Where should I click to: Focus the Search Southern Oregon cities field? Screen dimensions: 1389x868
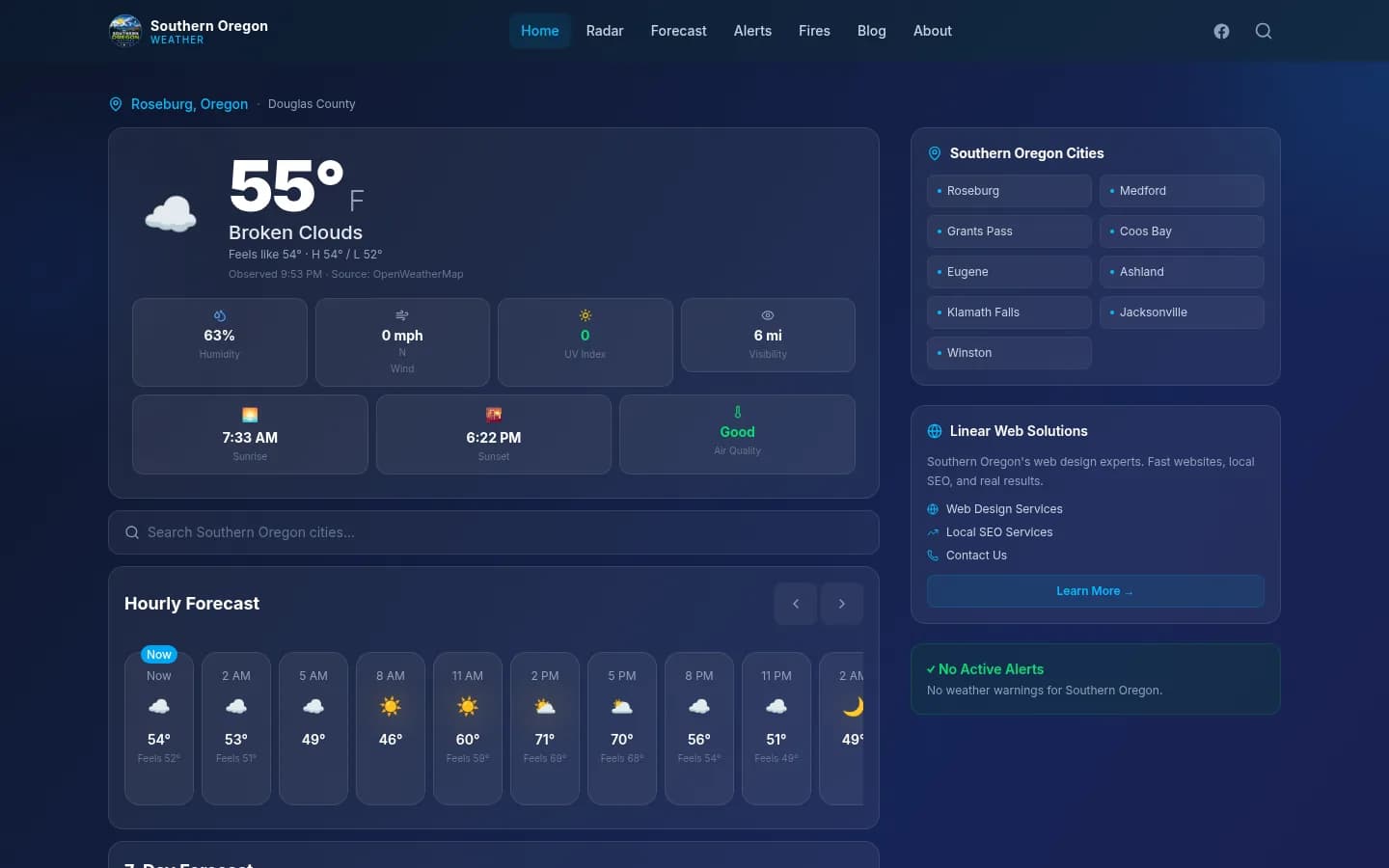tap(494, 532)
